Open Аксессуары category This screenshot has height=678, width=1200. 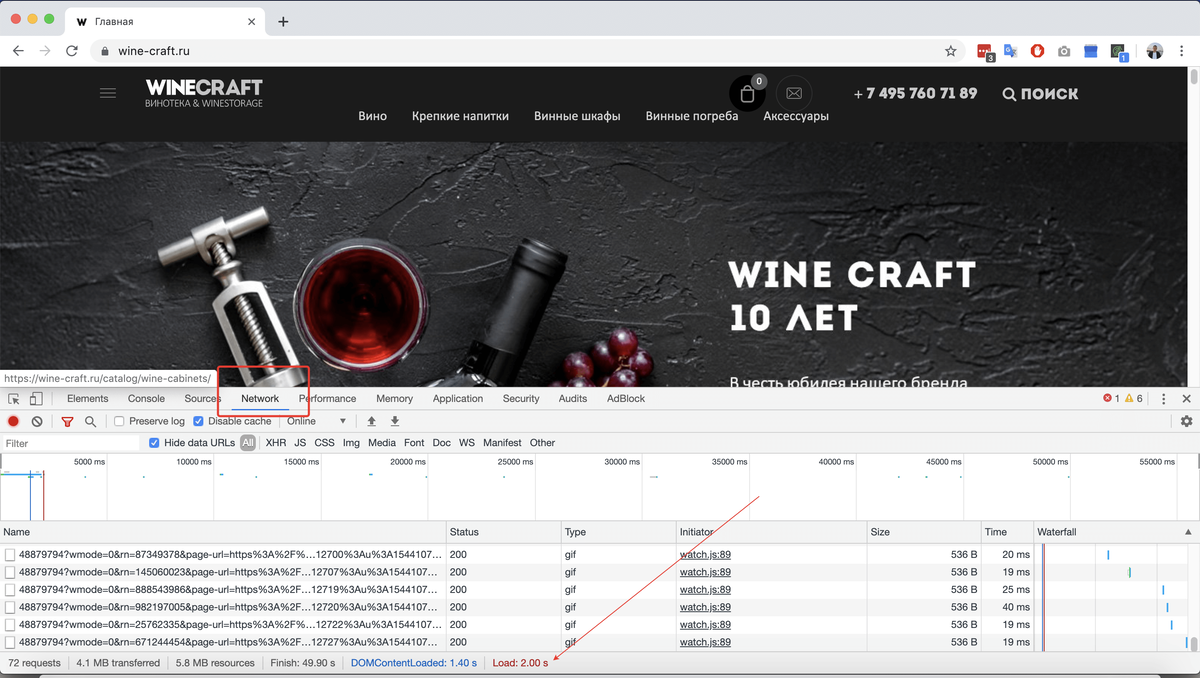point(796,116)
